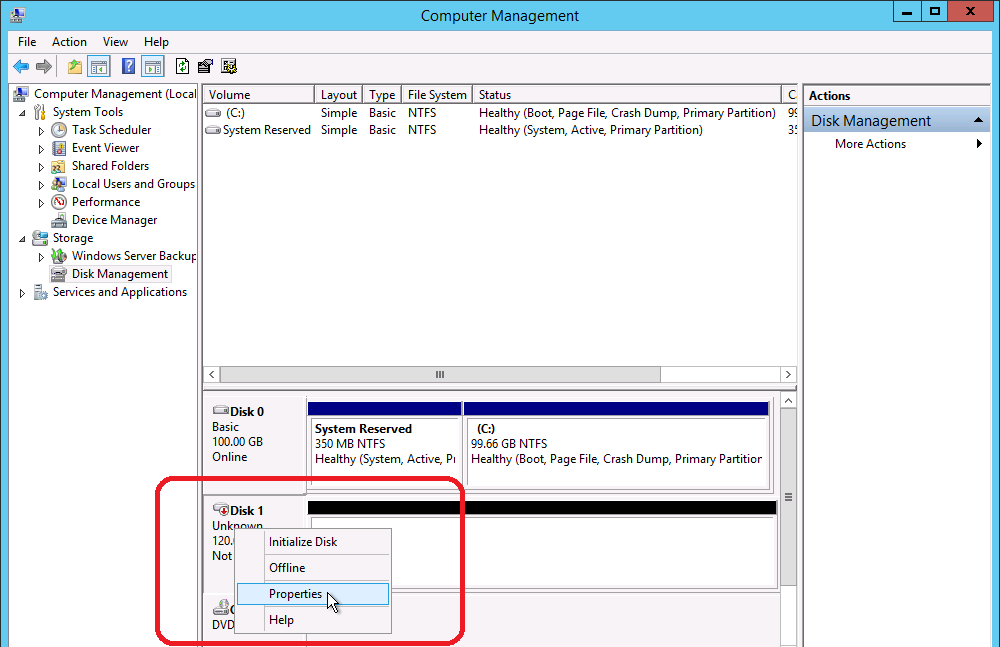Click the Disk 1 unknown disk icon
The height and width of the screenshot is (647, 1000).
(221, 510)
